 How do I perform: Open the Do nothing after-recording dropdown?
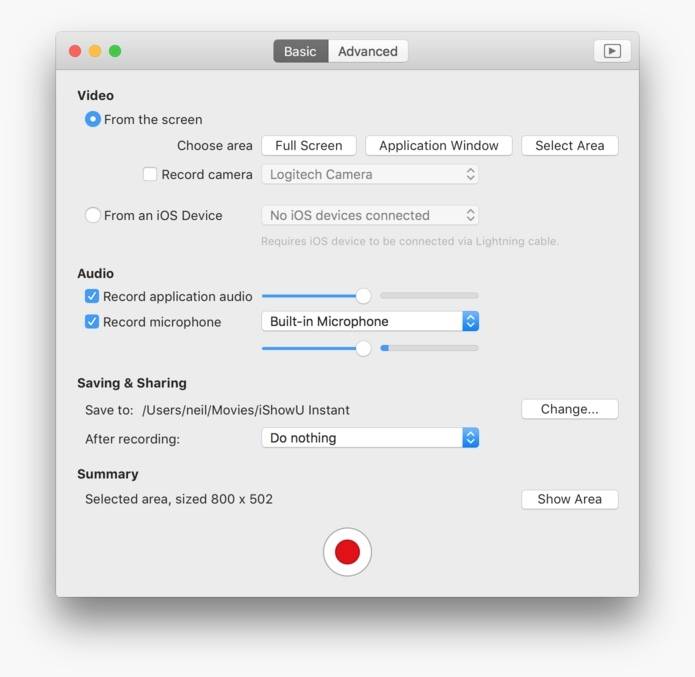(x=370, y=438)
